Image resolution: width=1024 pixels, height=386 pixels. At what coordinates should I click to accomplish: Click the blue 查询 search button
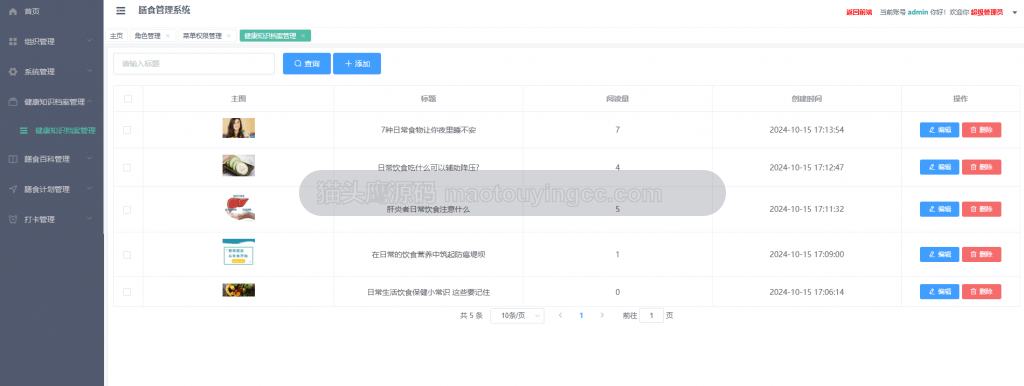point(307,64)
